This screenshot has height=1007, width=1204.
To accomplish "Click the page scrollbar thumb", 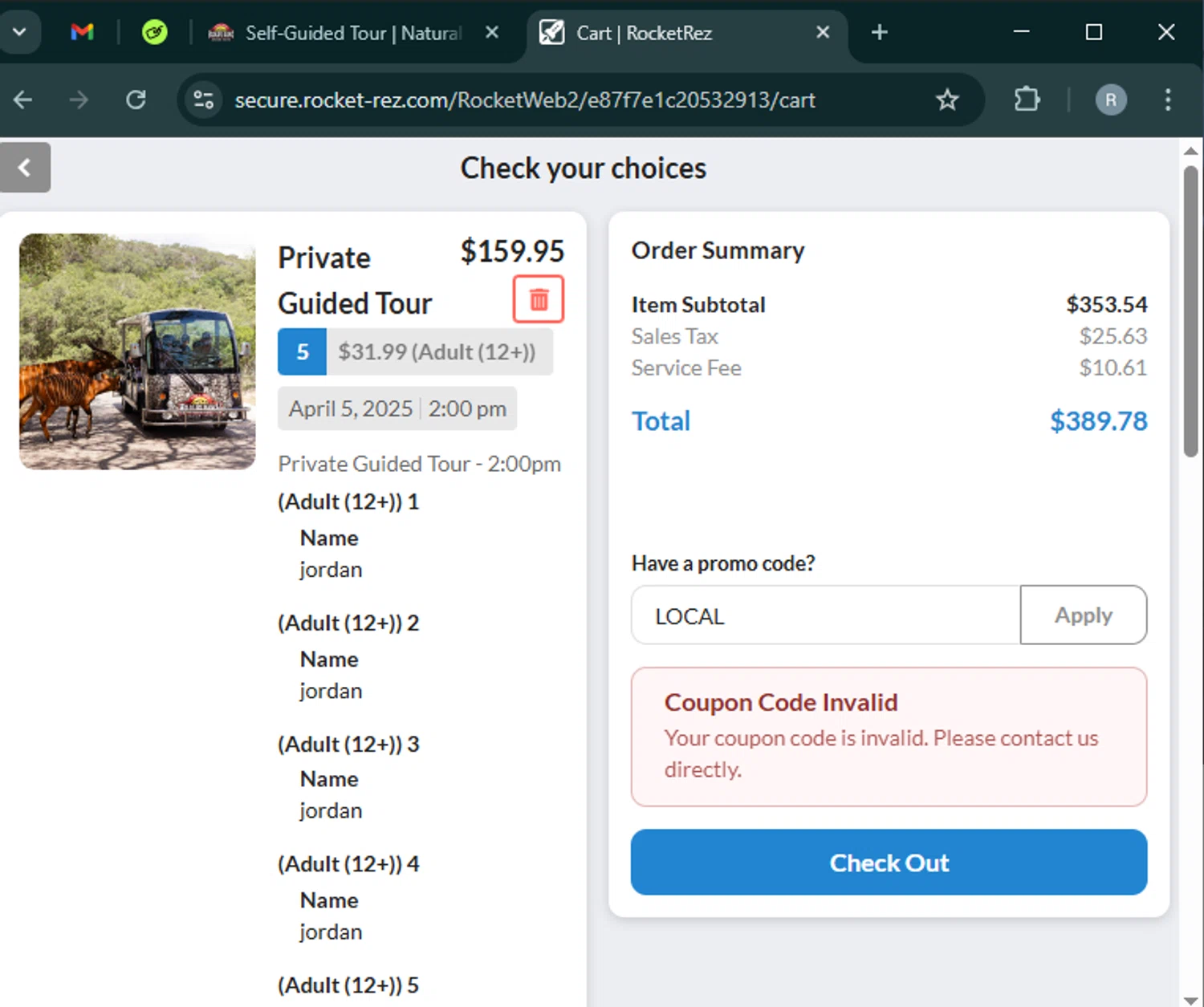I will click(1191, 311).
